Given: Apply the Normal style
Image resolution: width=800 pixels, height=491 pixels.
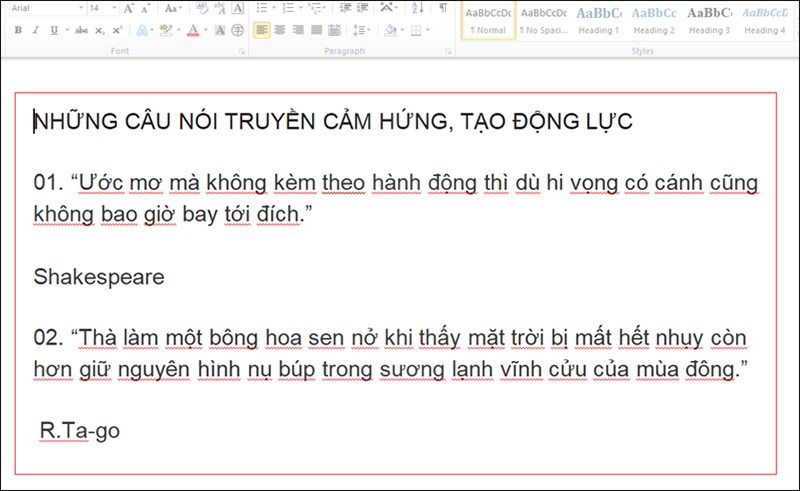Looking at the screenshot, I should [488, 20].
